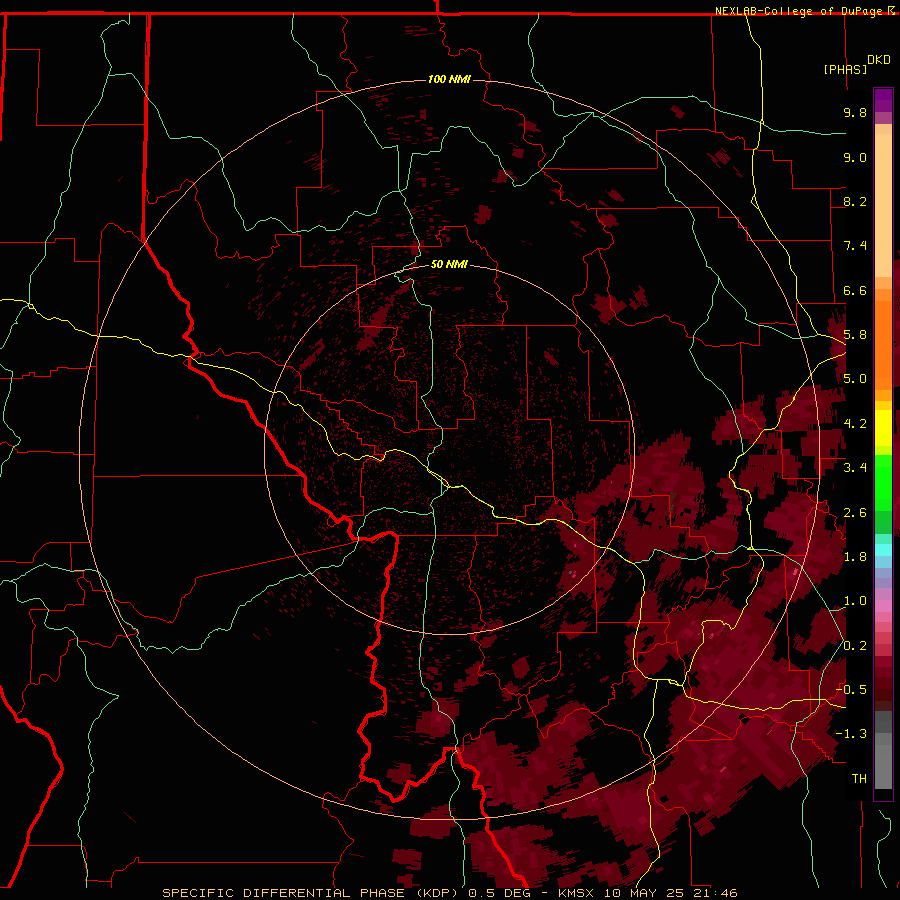Viewport: 900px width, 900px height.
Task: Click the '100 NMI' range ring label
Action: click(449, 79)
